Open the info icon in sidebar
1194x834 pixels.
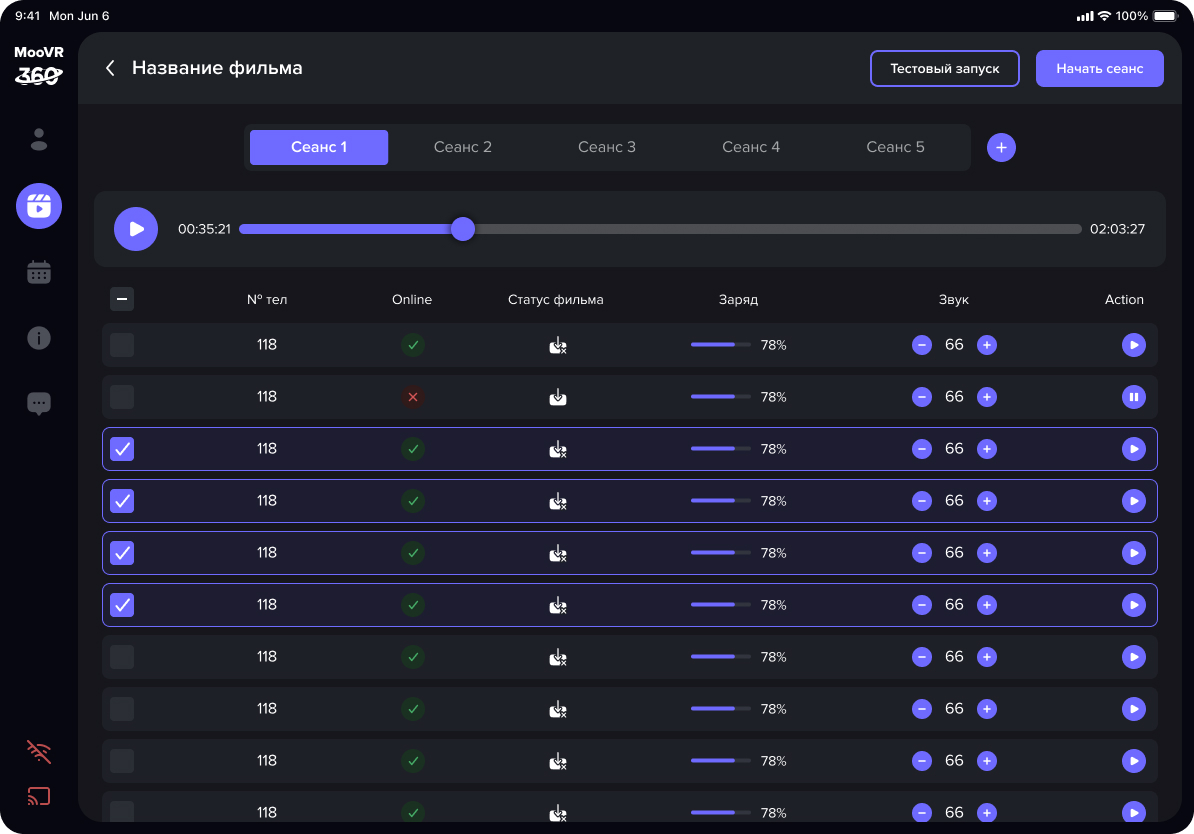(39, 338)
